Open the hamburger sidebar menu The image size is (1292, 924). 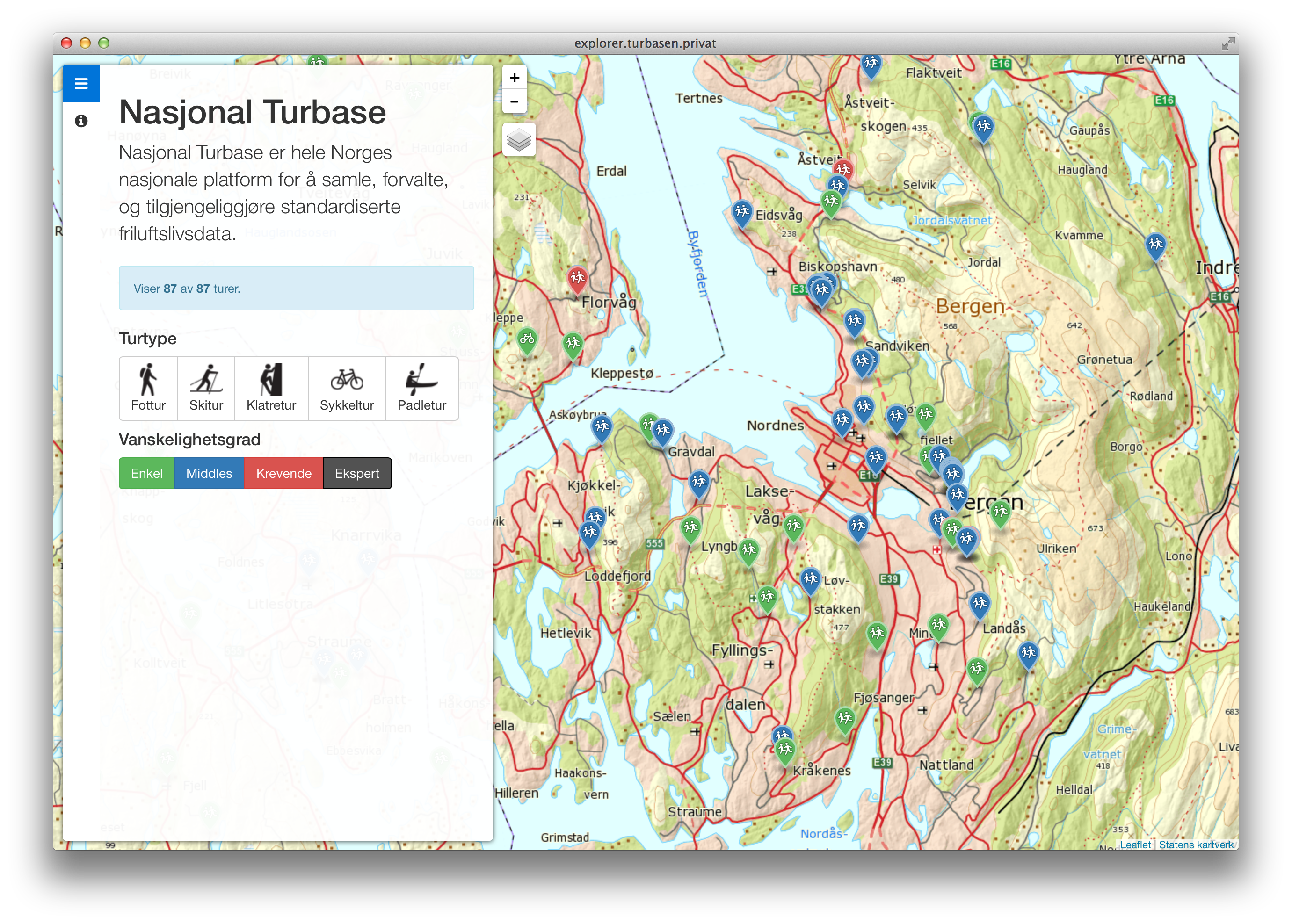point(81,84)
